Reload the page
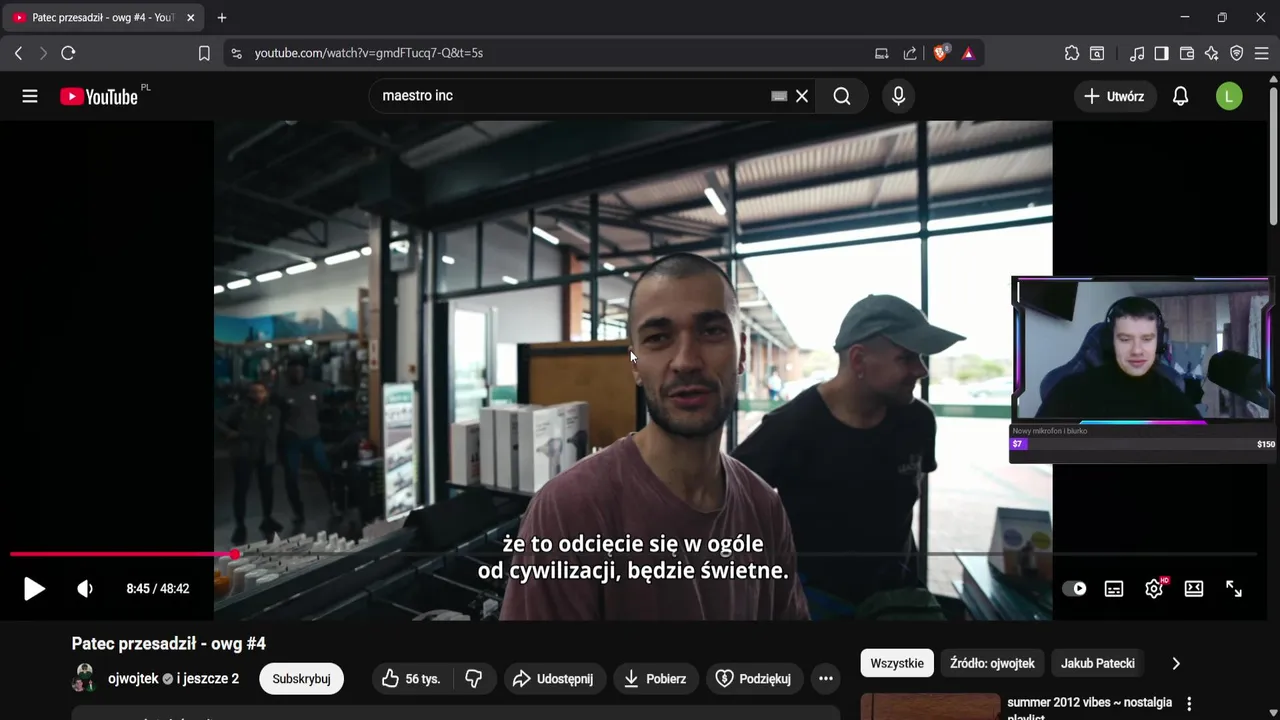Image resolution: width=1280 pixels, height=720 pixels. click(x=68, y=53)
